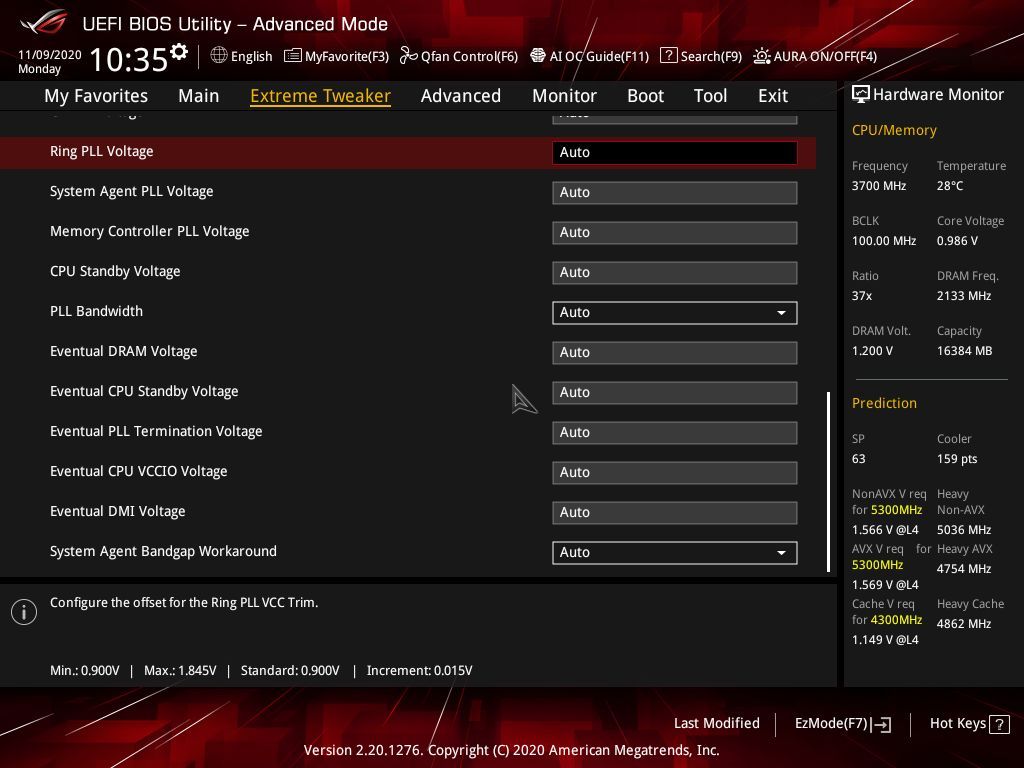
Task: Click Last Modified button
Action: pyautogui.click(x=716, y=723)
